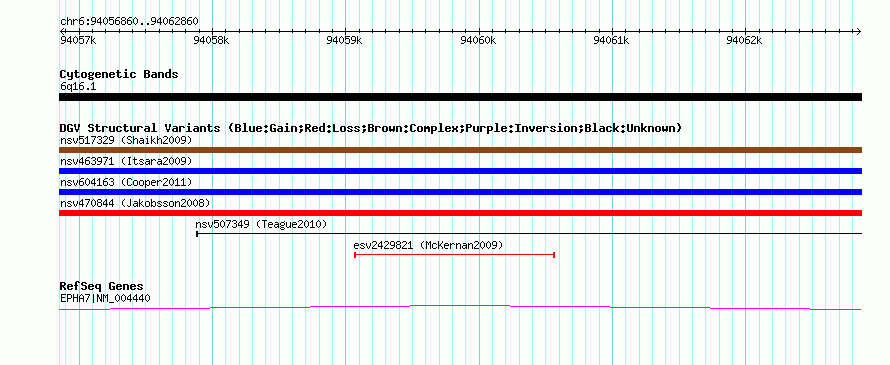
Task: Click the chr6:94056860..94062860 coordinate label
Action: pyautogui.click(x=129, y=22)
